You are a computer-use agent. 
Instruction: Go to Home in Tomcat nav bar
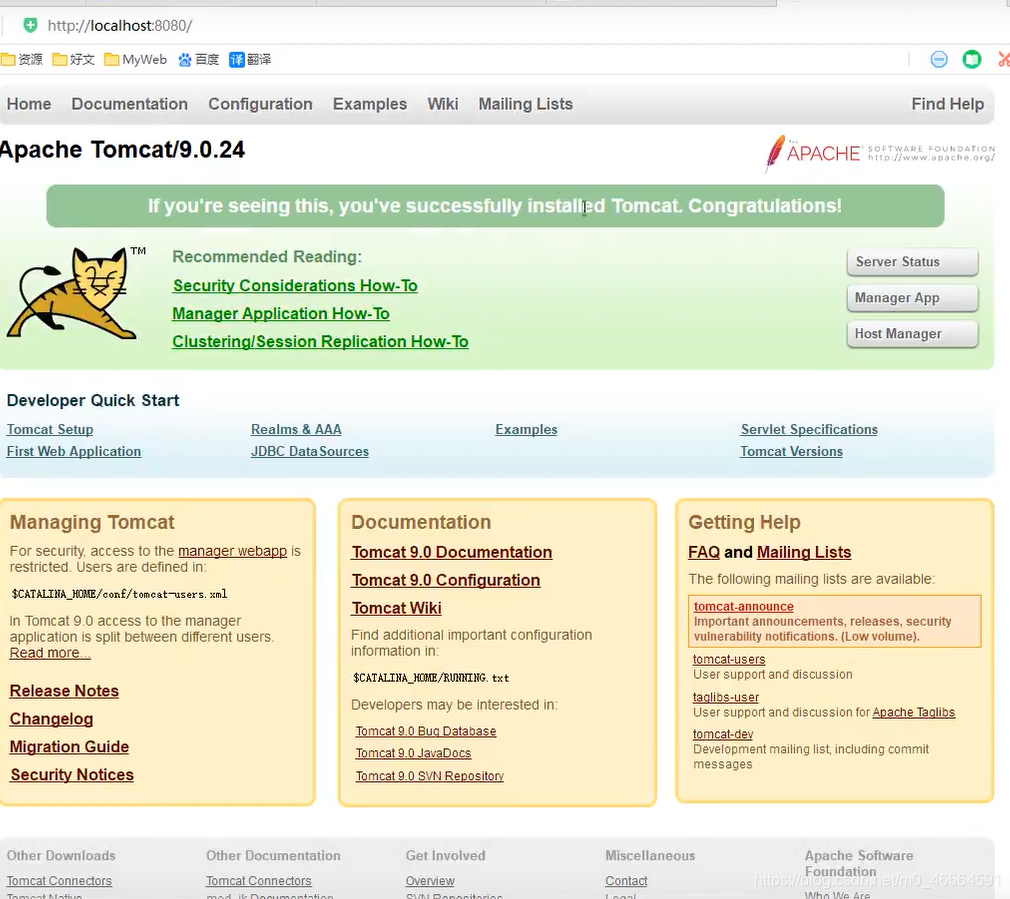29,104
